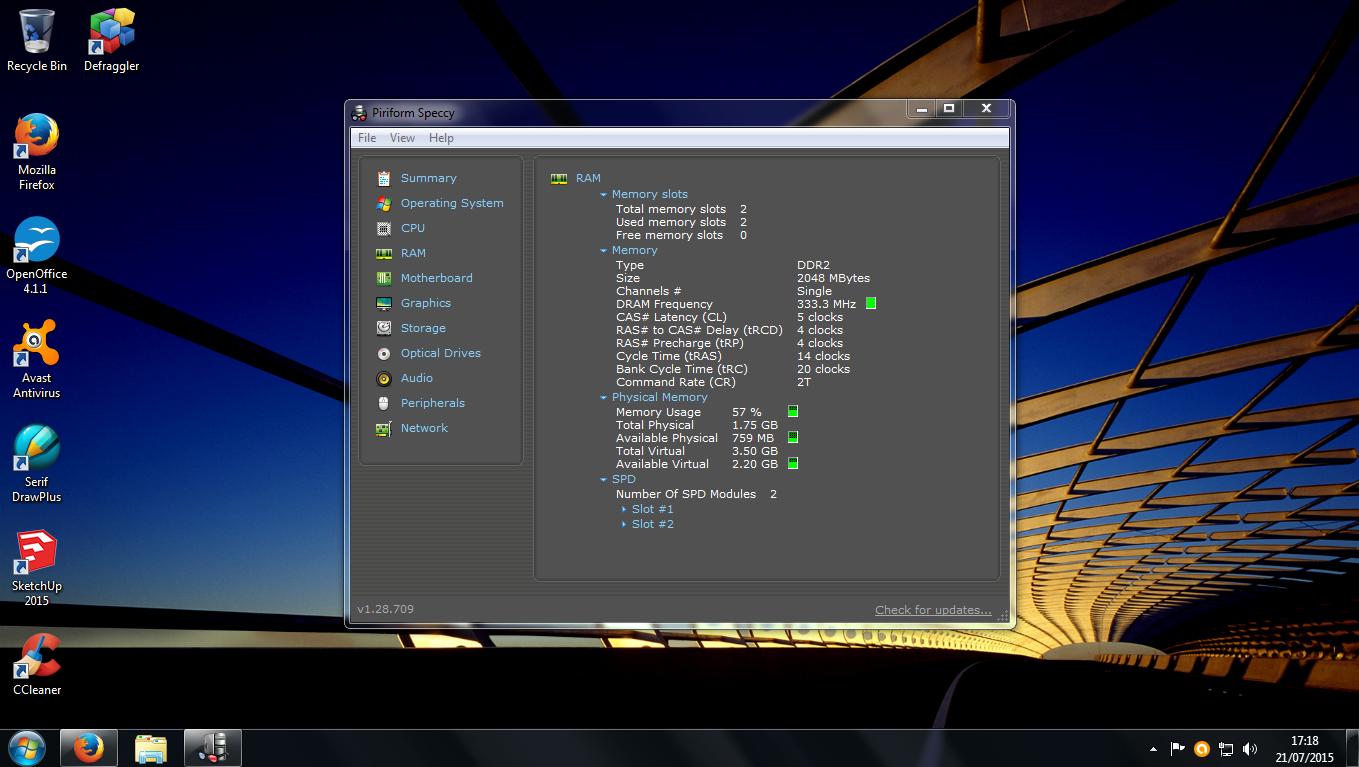Click Firefox icon on the taskbar

(x=89, y=748)
